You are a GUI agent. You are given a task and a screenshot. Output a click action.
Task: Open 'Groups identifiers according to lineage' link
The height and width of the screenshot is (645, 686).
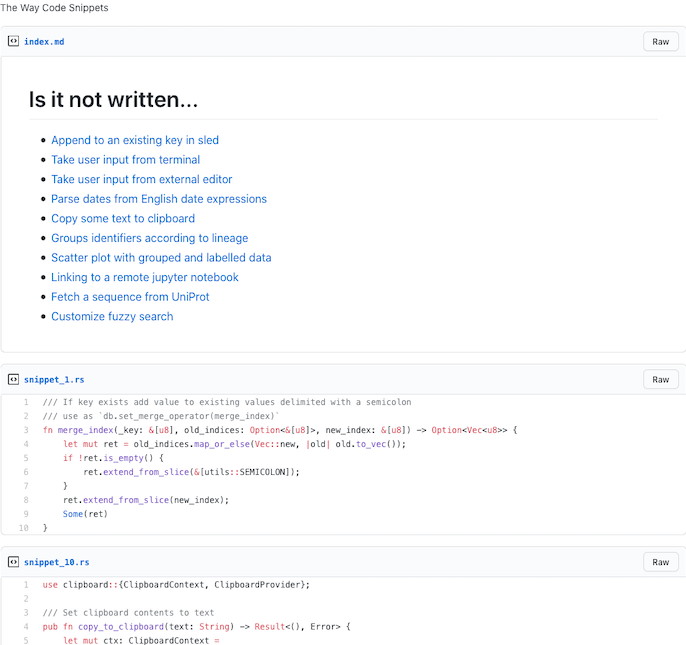pyautogui.click(x=150, y=238)
